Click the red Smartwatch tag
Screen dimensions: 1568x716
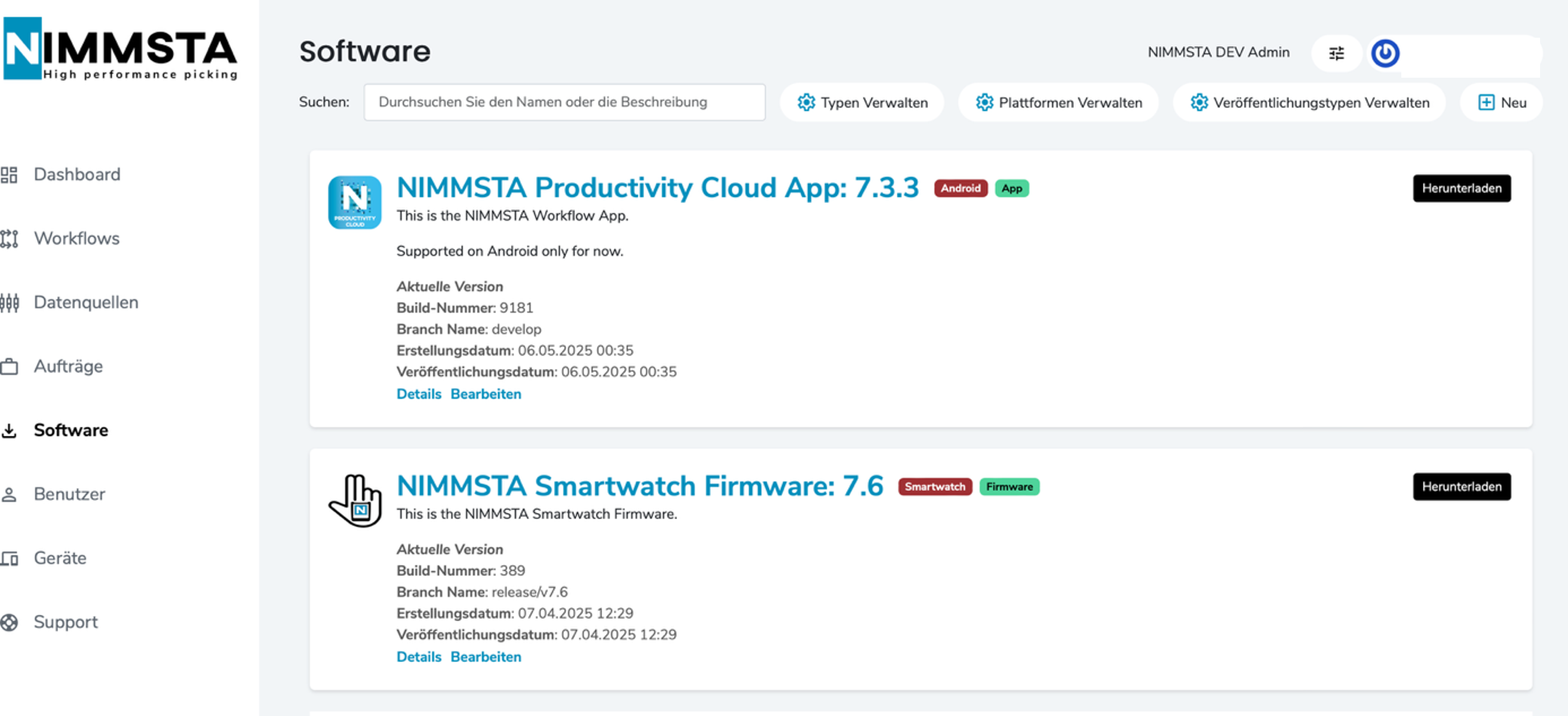click(x=934, y=487)
